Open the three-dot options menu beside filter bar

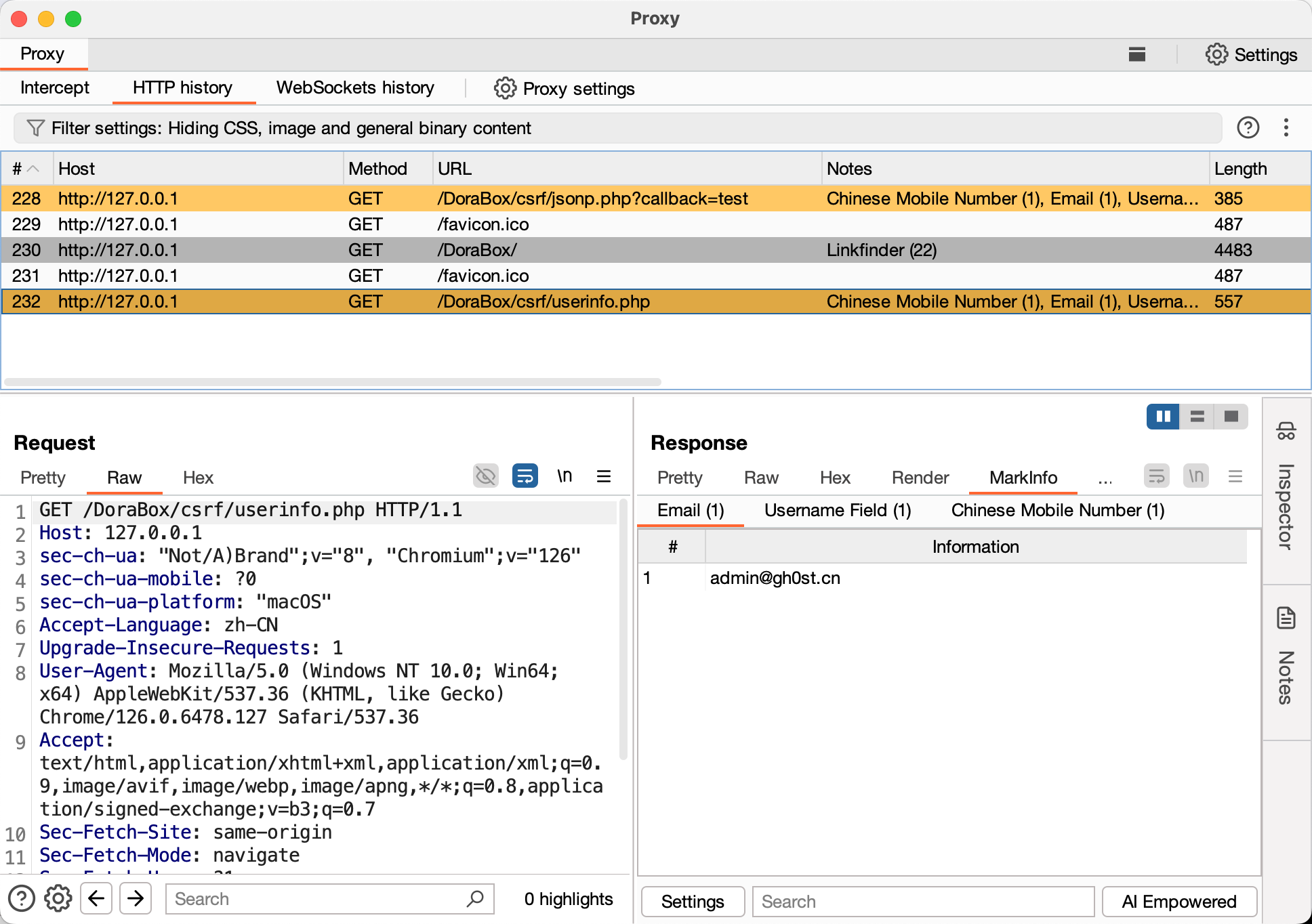(1286, 127)
